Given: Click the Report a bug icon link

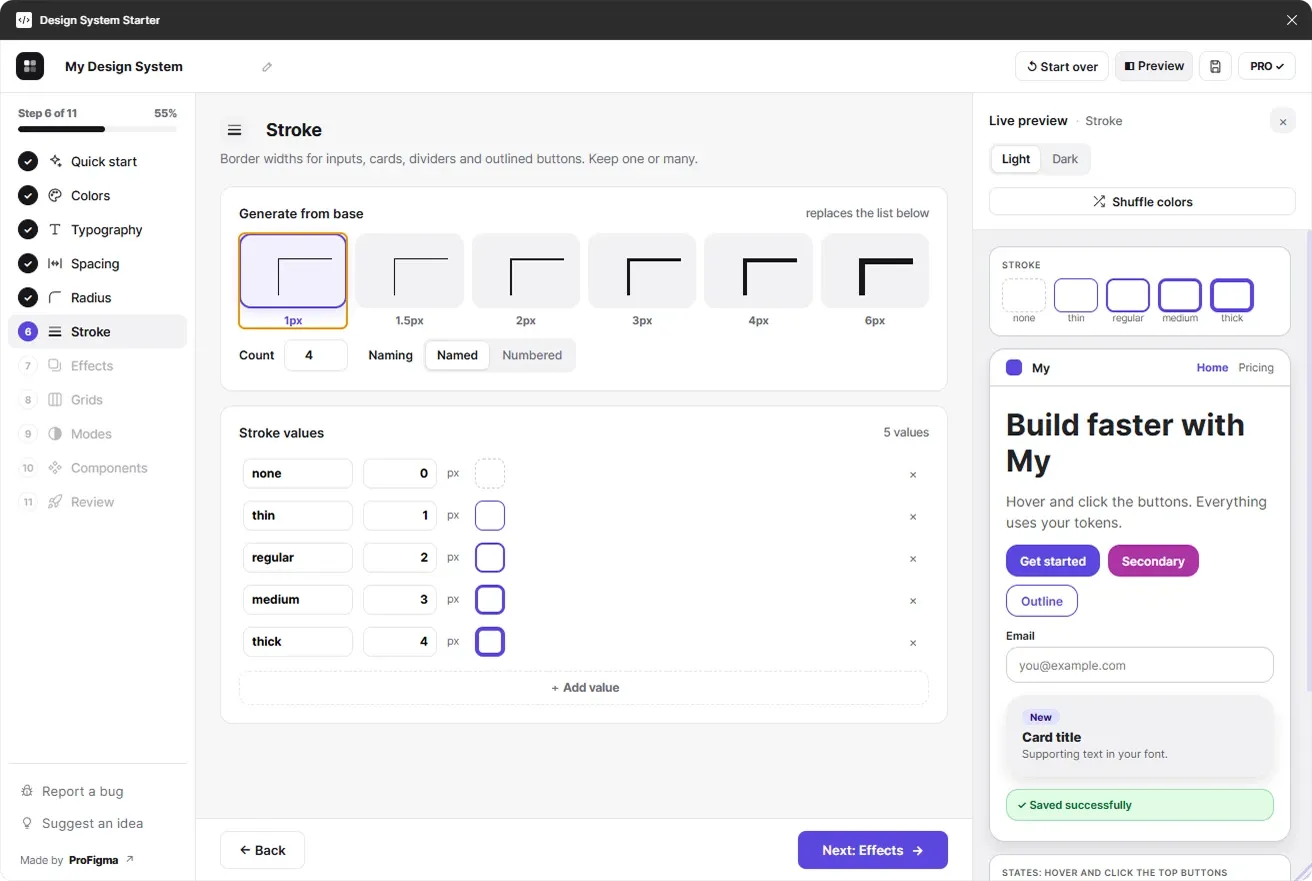Looking at the screenshot, I should pyautogui.click(x=27, y=791).
